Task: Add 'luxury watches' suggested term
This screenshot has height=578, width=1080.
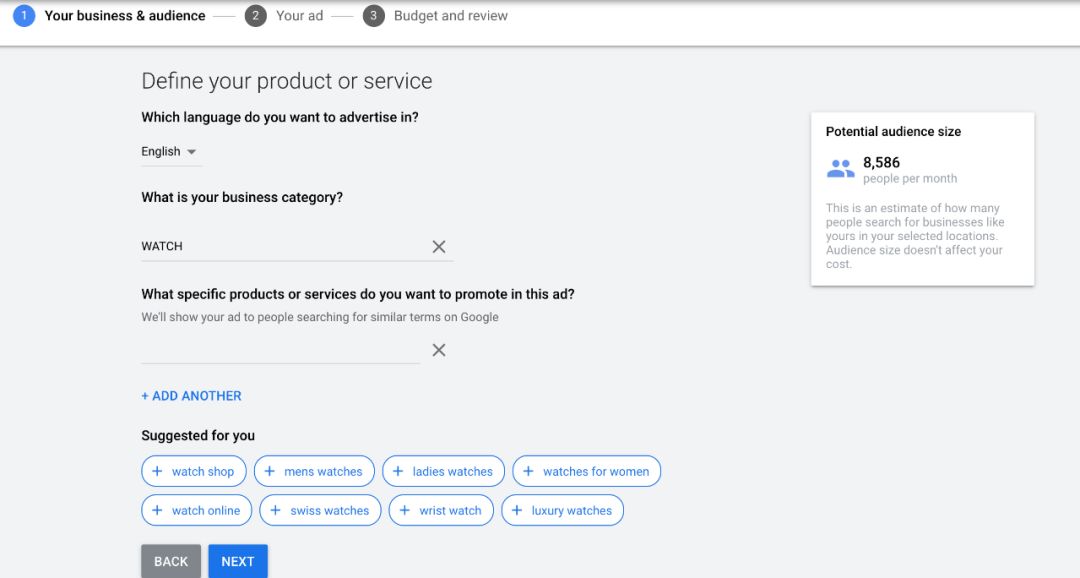Action: [x=563, y=510]
